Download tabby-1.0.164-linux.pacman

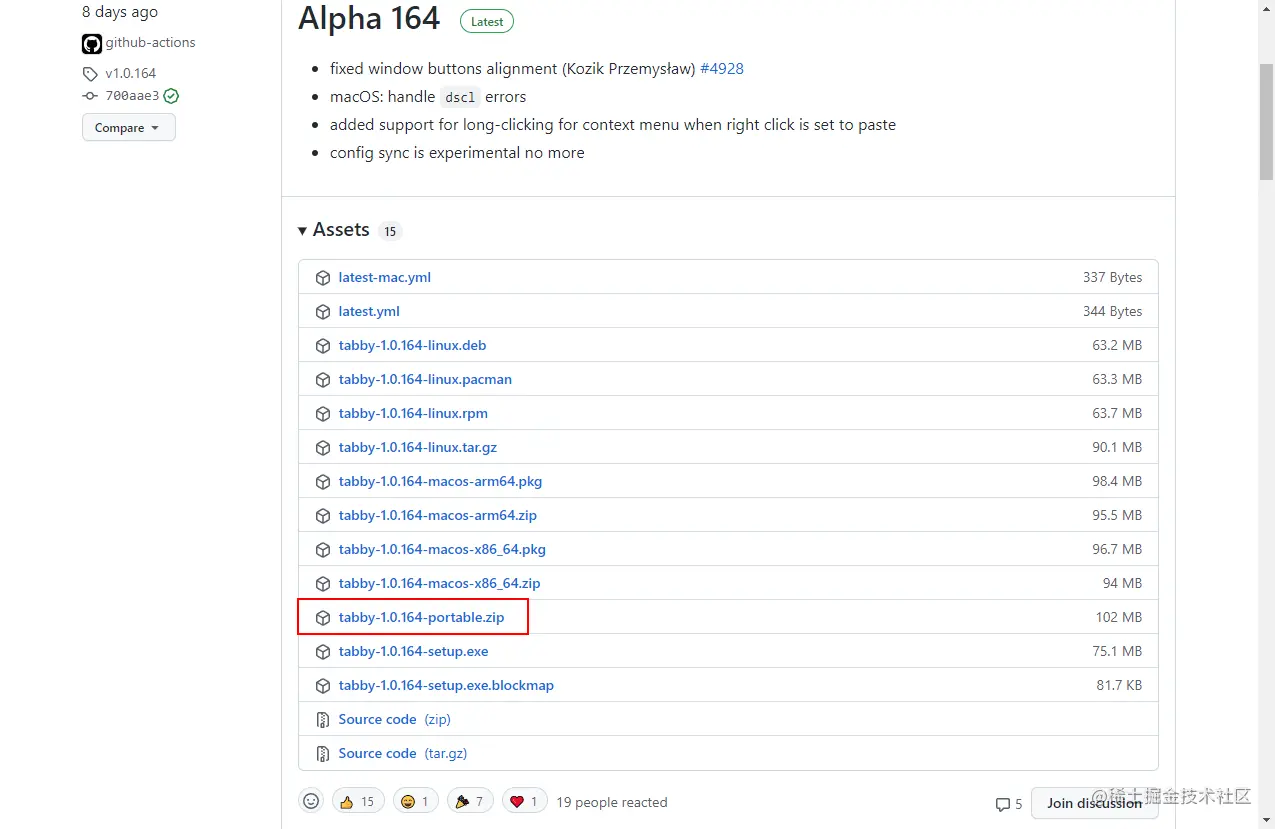point(425,380)
